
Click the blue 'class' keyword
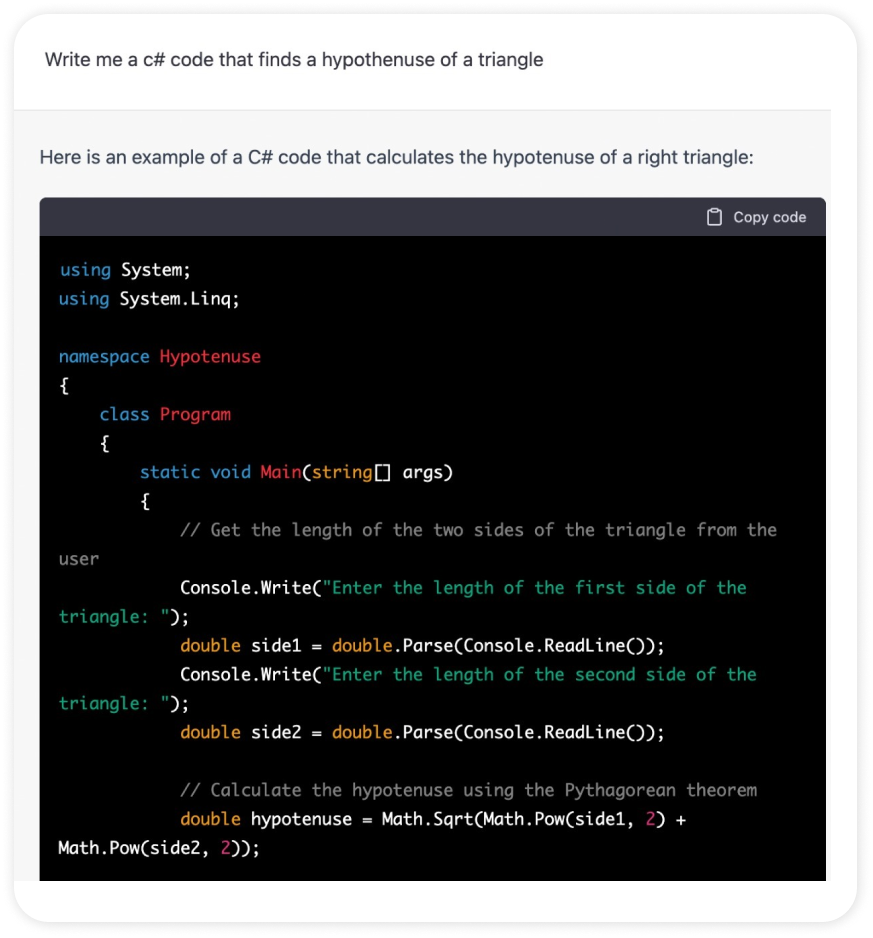[x=124, y=414]
